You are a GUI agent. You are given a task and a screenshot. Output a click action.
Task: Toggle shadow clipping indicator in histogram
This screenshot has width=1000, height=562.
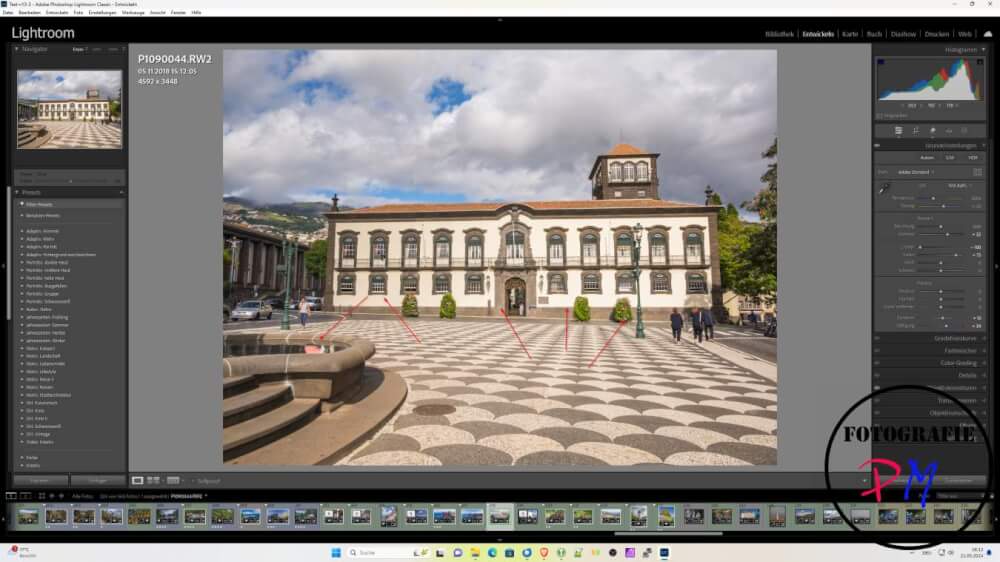881,62
